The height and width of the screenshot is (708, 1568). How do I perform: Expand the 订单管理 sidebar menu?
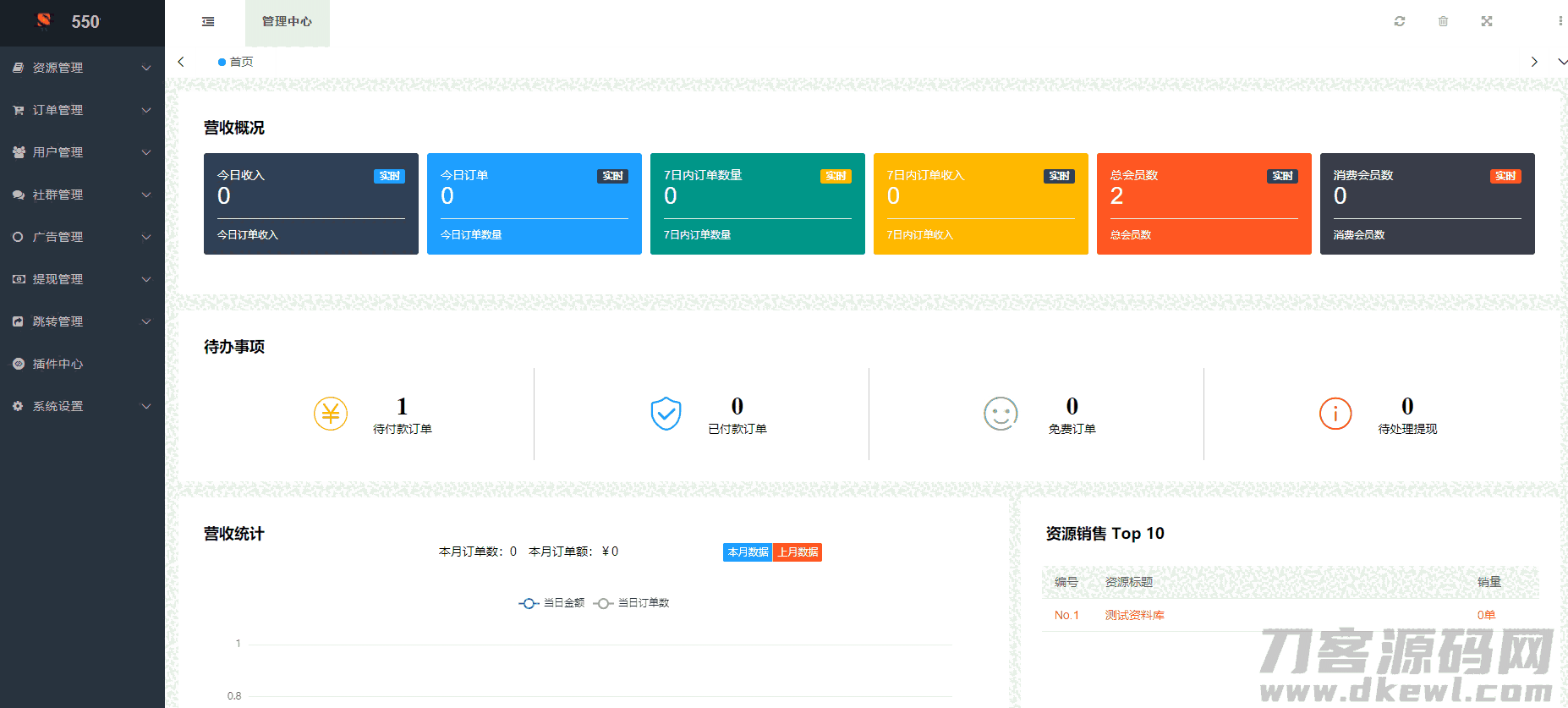coord(82,110)
